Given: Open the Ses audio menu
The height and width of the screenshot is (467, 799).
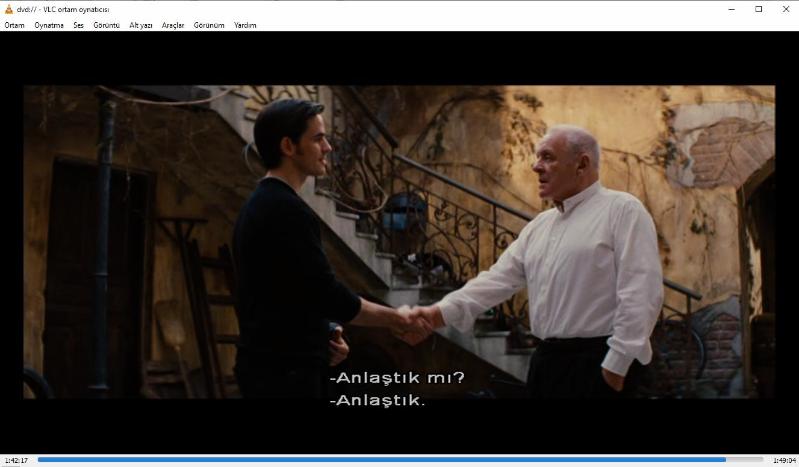Looking at the screenshot, I should click(78, 25).
